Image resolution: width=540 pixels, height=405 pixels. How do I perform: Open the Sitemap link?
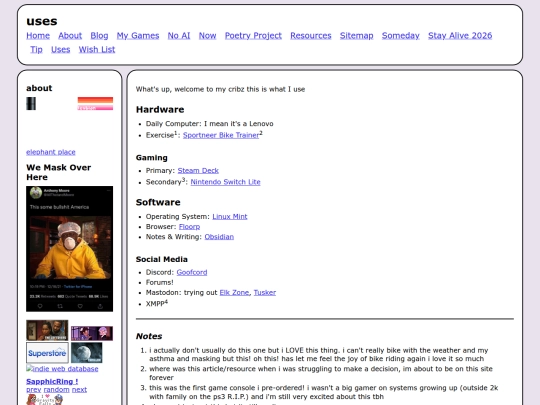356,36
